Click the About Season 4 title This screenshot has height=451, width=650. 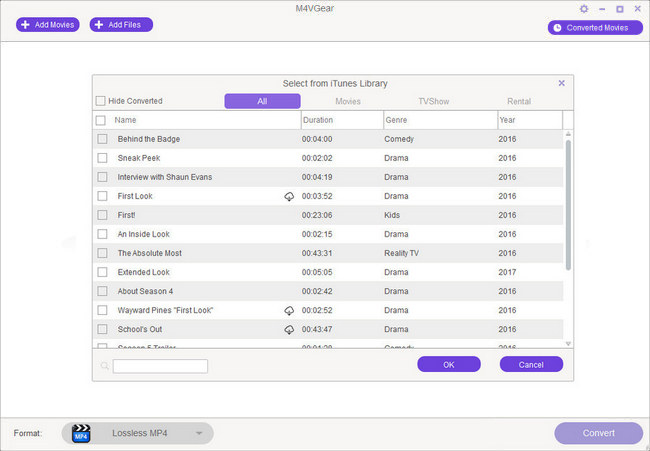[146, 291]
